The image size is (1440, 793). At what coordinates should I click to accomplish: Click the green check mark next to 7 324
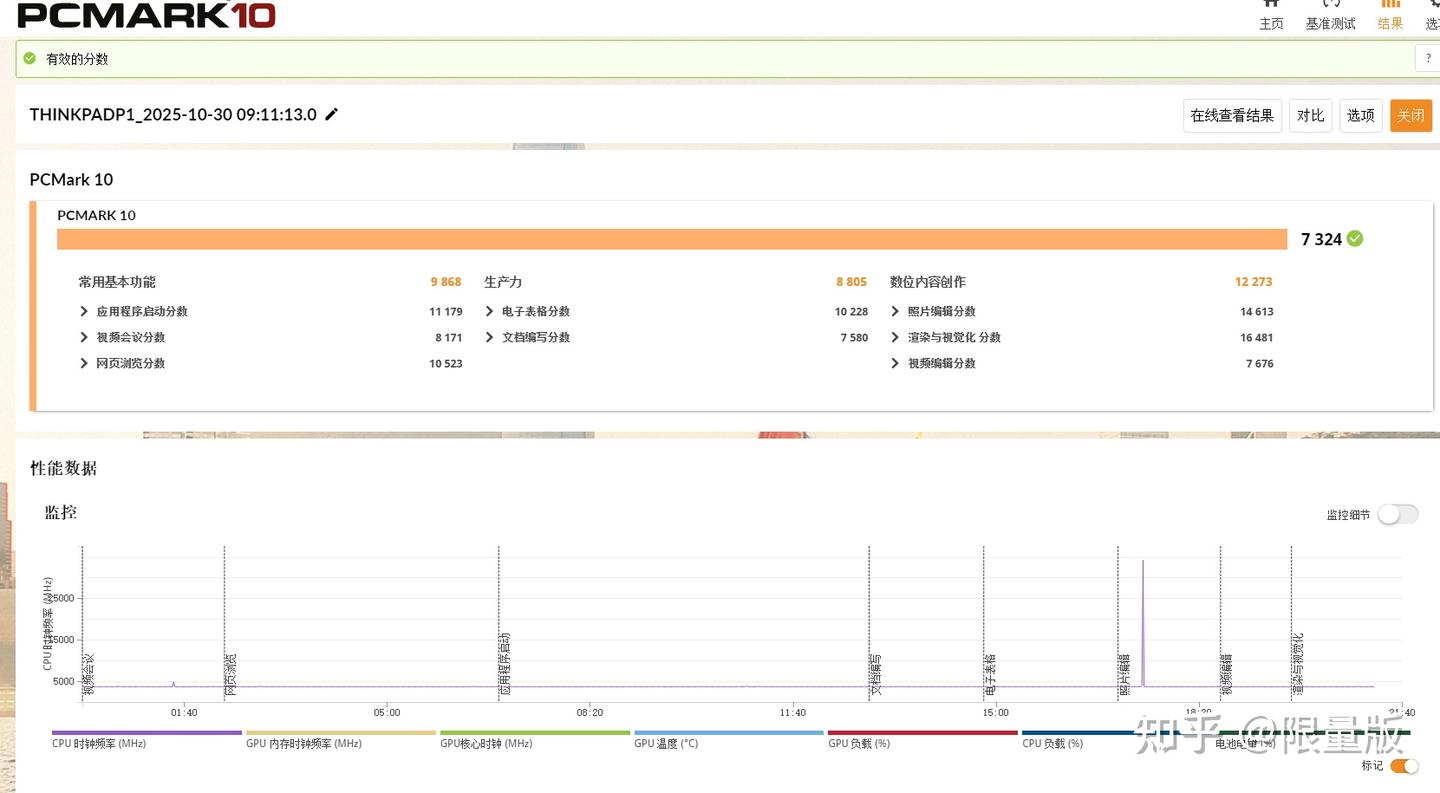pyautogui.click(x=1355, y=238)
